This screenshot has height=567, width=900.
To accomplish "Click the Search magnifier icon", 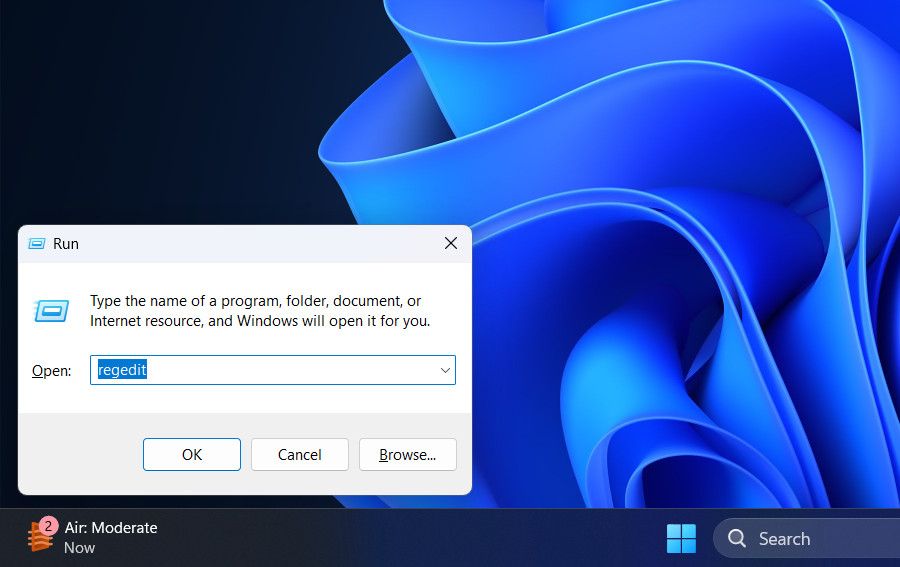I will point(736,538).
